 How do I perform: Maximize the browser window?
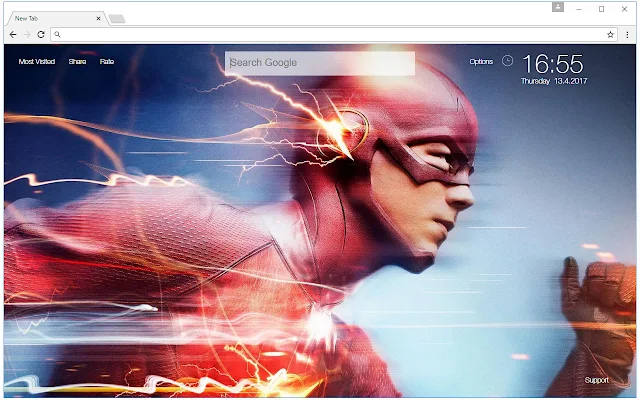point(601,9)
